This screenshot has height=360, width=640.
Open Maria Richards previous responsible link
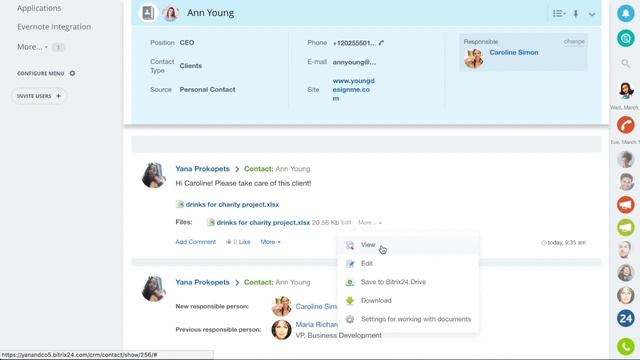tap(317, 324)
